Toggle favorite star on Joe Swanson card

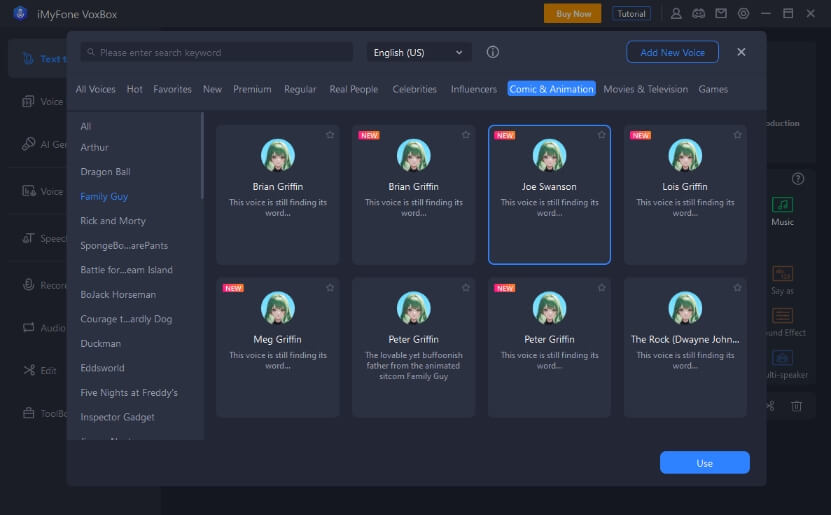click(601, 135)
